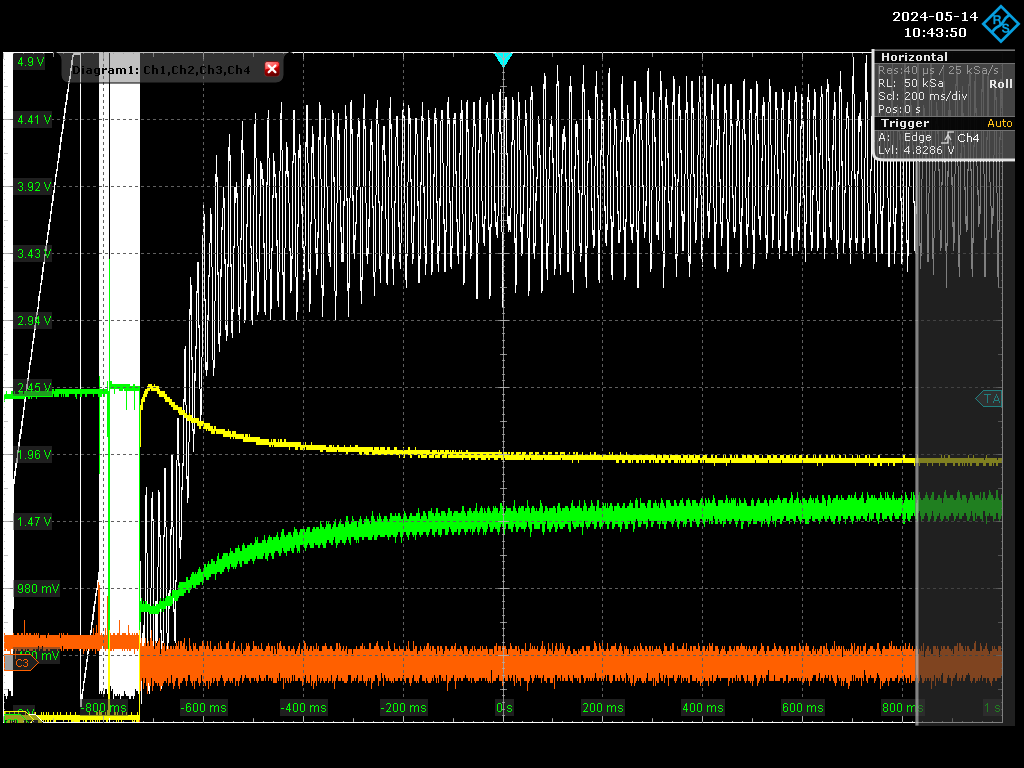Select the C3 channel ground marker
1024x768 pixels.
pos(21,663)
